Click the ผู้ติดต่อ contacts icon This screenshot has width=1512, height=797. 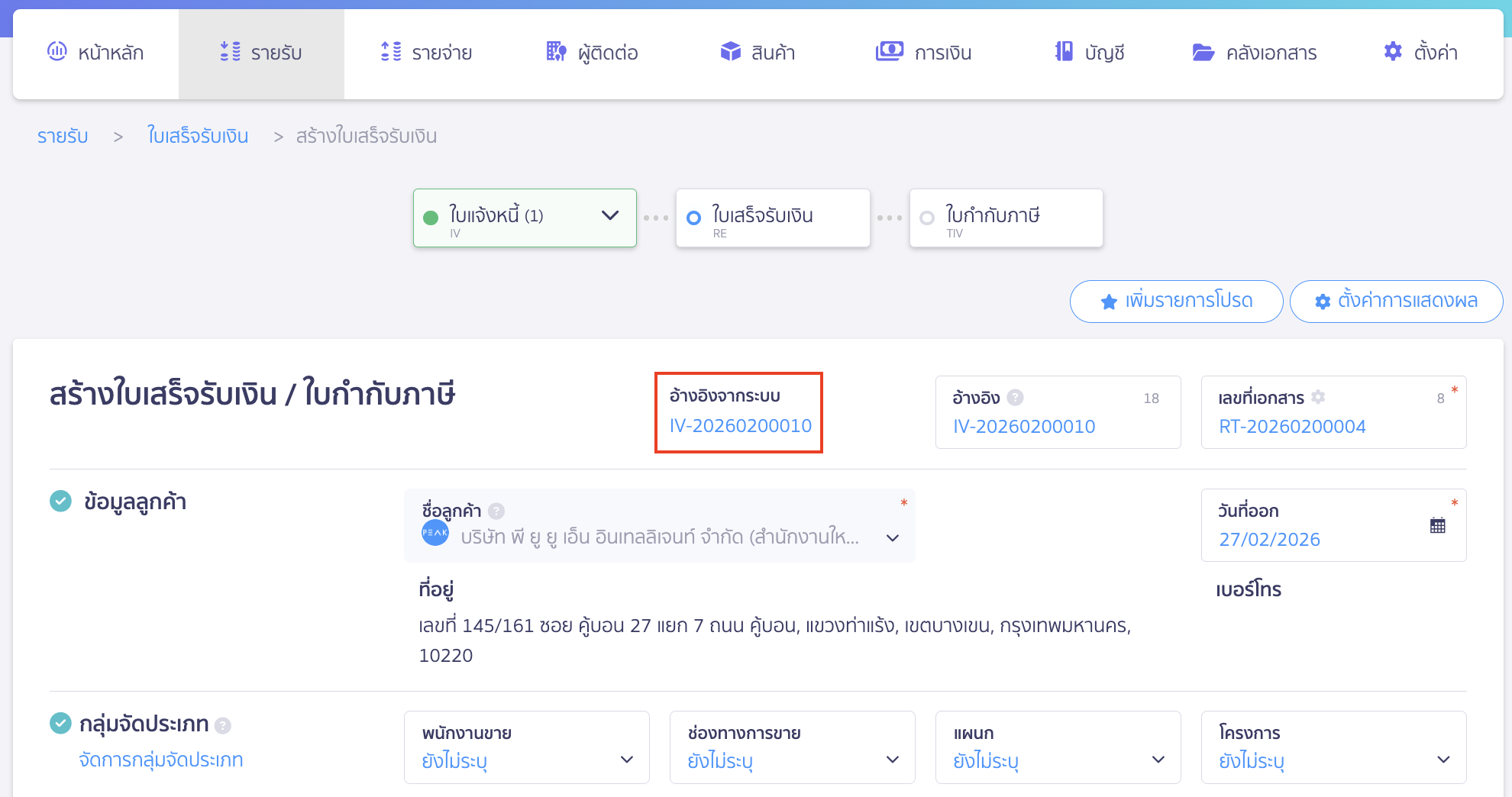556,52
